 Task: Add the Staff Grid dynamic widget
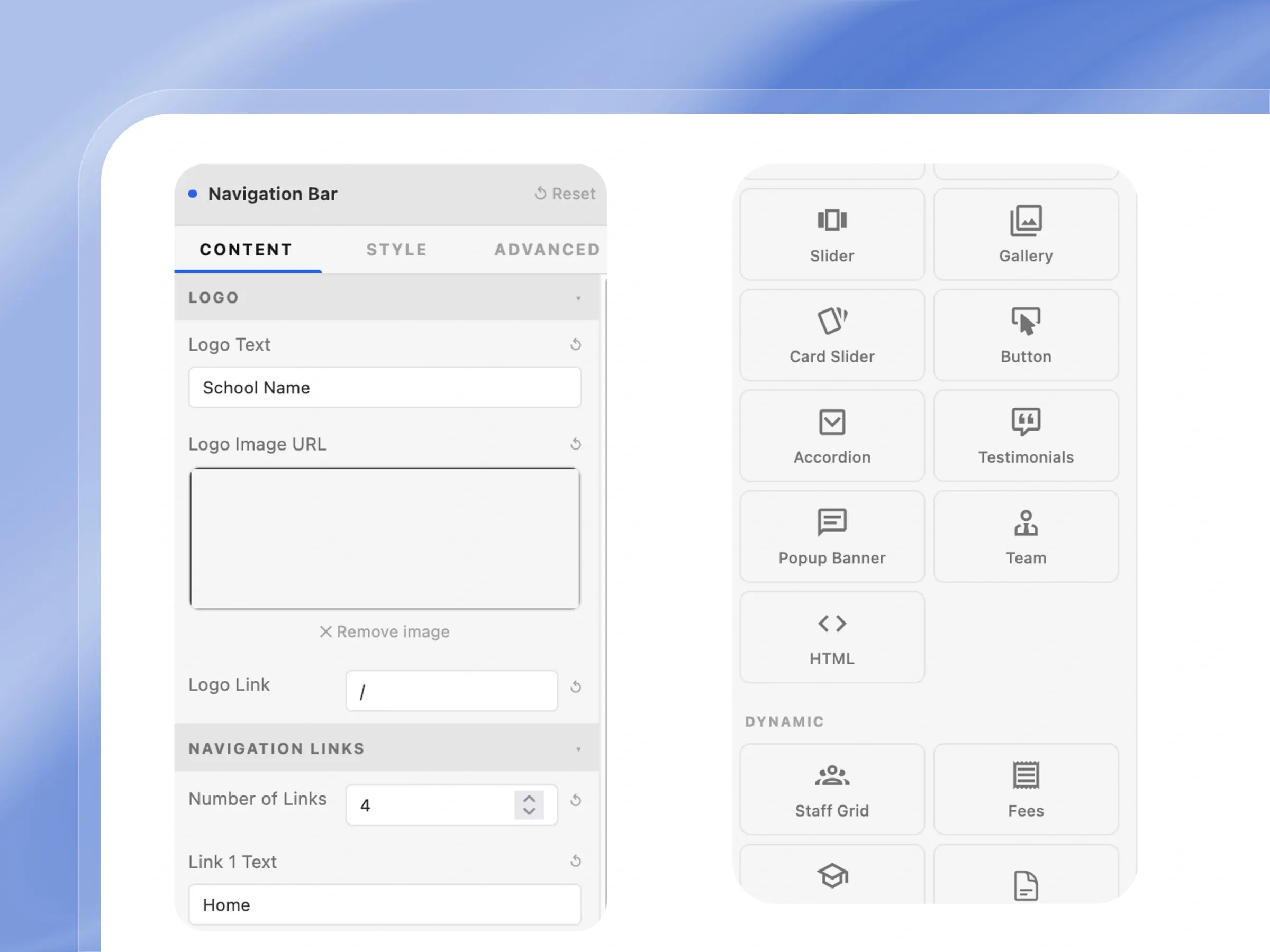(x=832, y=790)
